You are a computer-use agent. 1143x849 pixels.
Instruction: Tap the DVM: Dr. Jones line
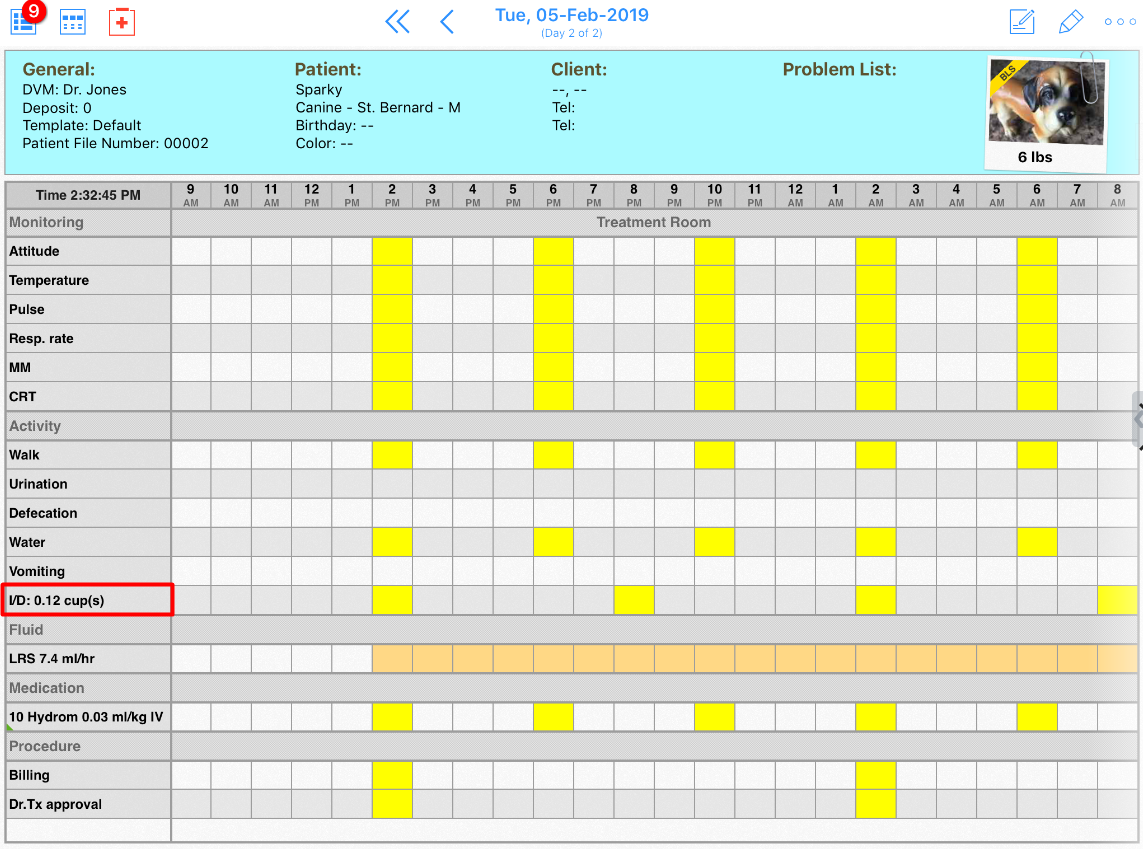tap(74, 90)
